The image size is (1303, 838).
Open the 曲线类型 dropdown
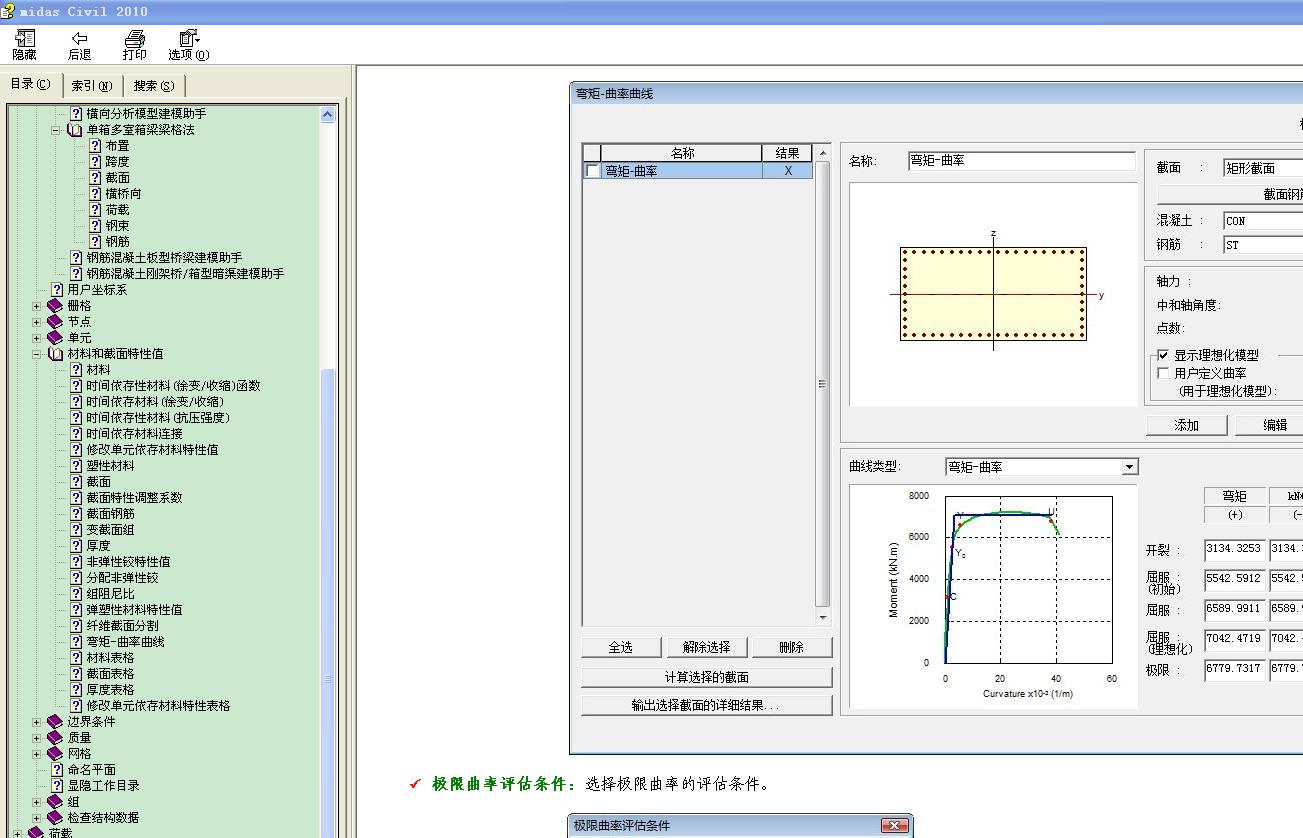[x=1129, y=467]
